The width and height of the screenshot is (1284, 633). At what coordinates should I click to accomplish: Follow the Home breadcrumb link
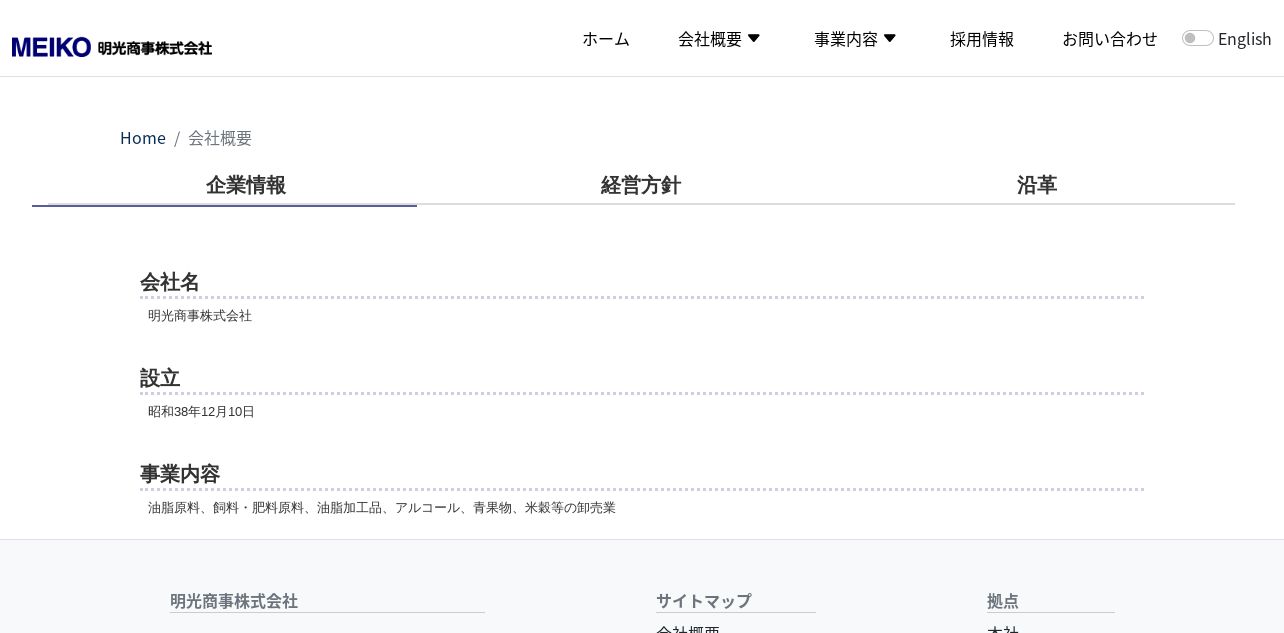(143, 138)
